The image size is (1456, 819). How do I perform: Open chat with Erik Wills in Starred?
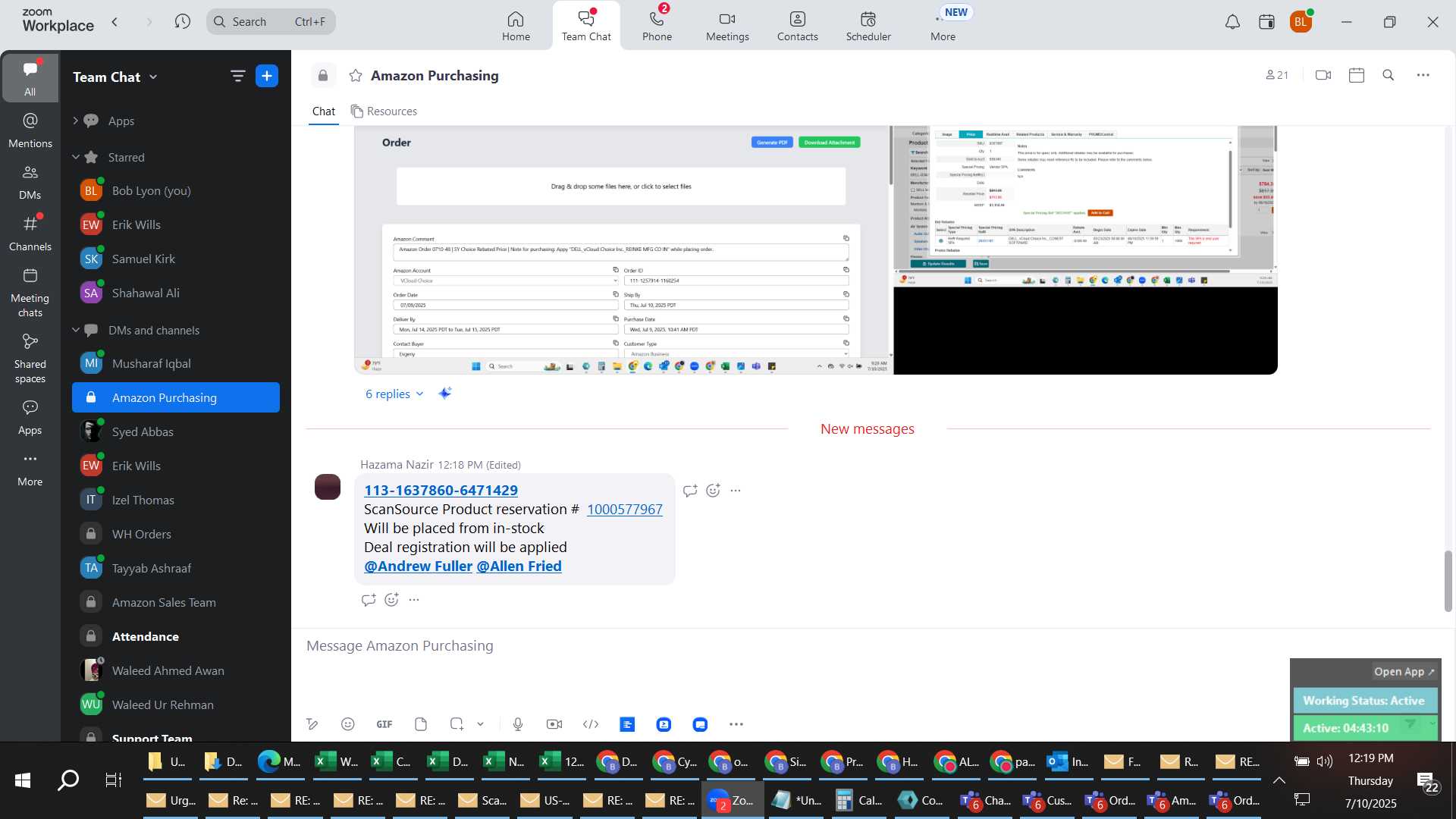[x=176, y=224]
